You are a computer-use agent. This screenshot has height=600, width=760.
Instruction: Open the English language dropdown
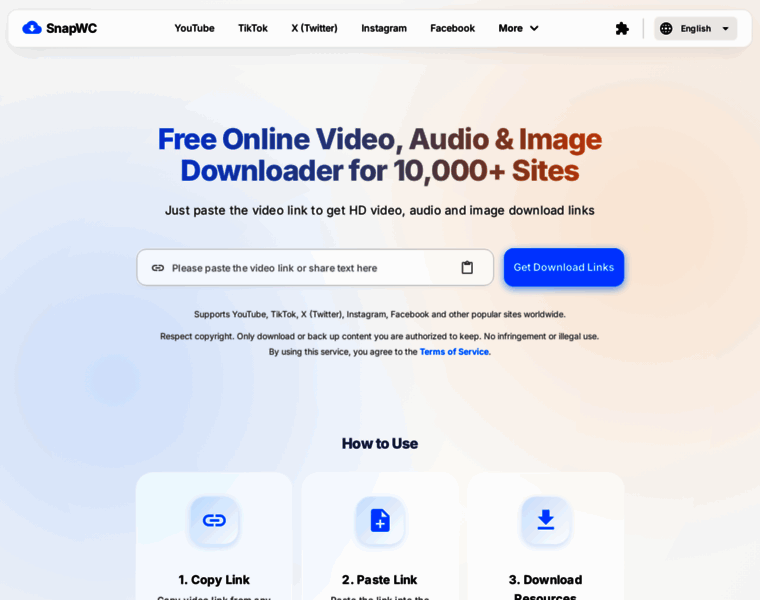tap(696, 29)
